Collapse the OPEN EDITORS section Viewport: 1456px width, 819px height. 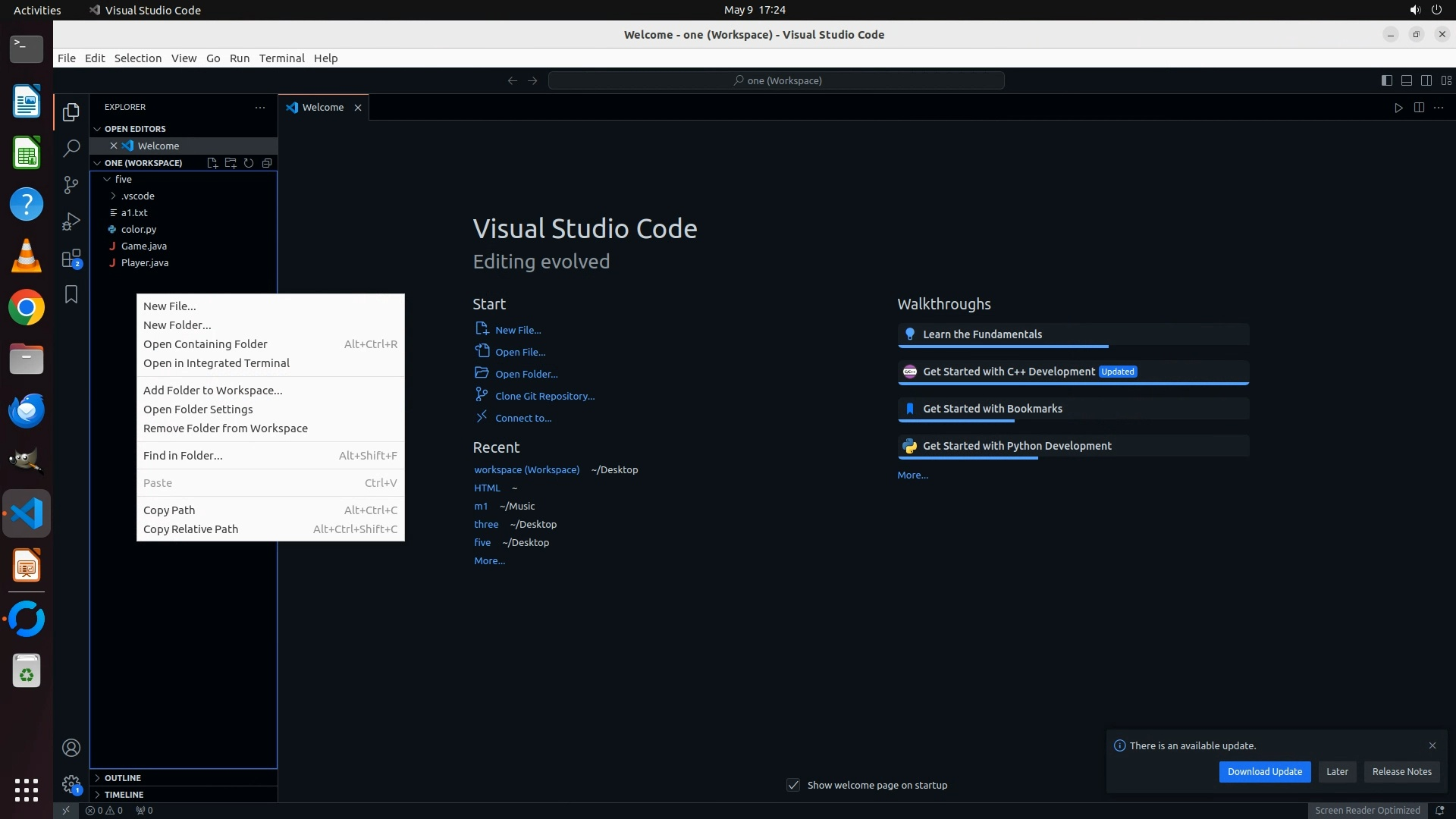pos(134,129)
